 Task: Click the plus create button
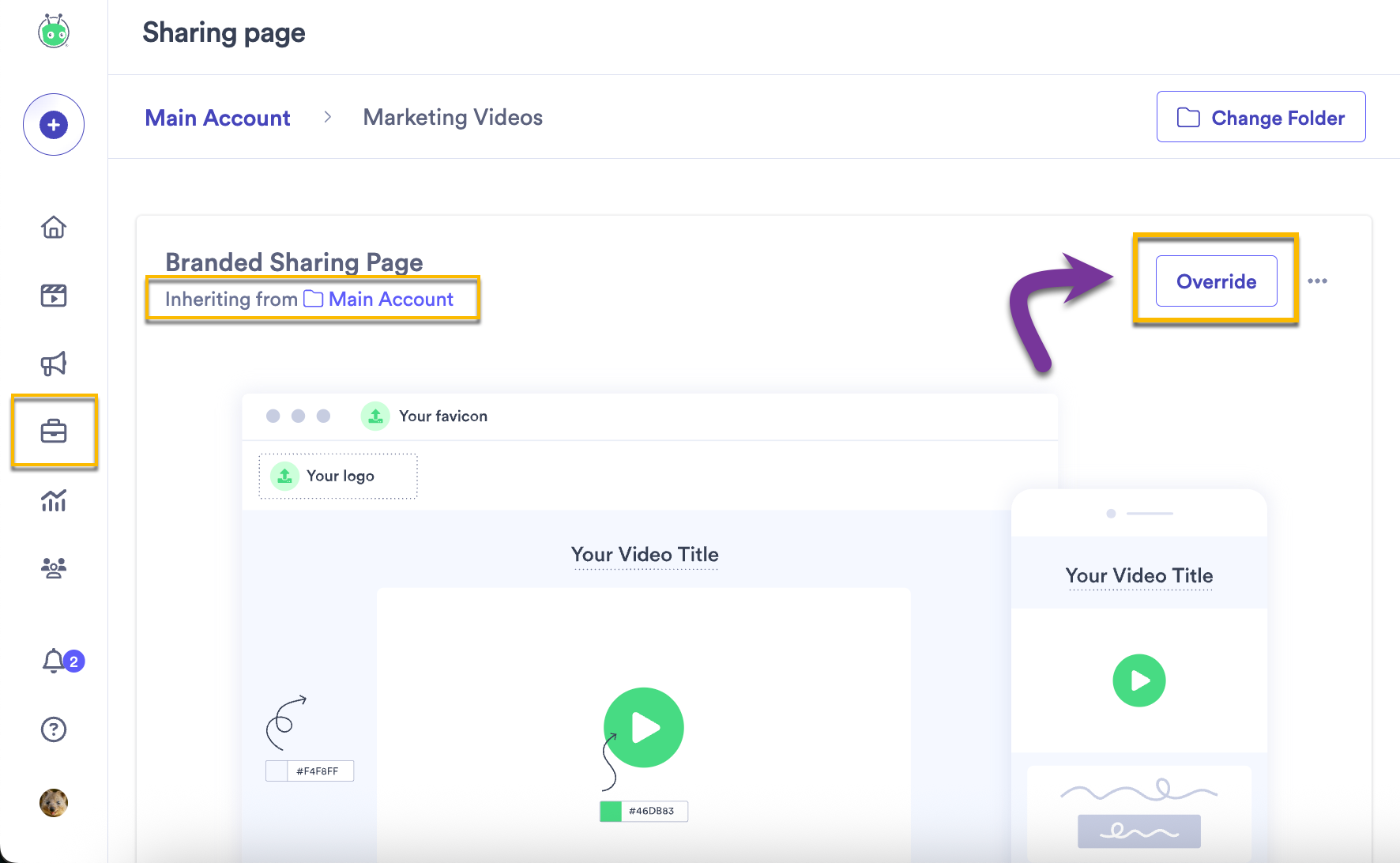[53, 124]
